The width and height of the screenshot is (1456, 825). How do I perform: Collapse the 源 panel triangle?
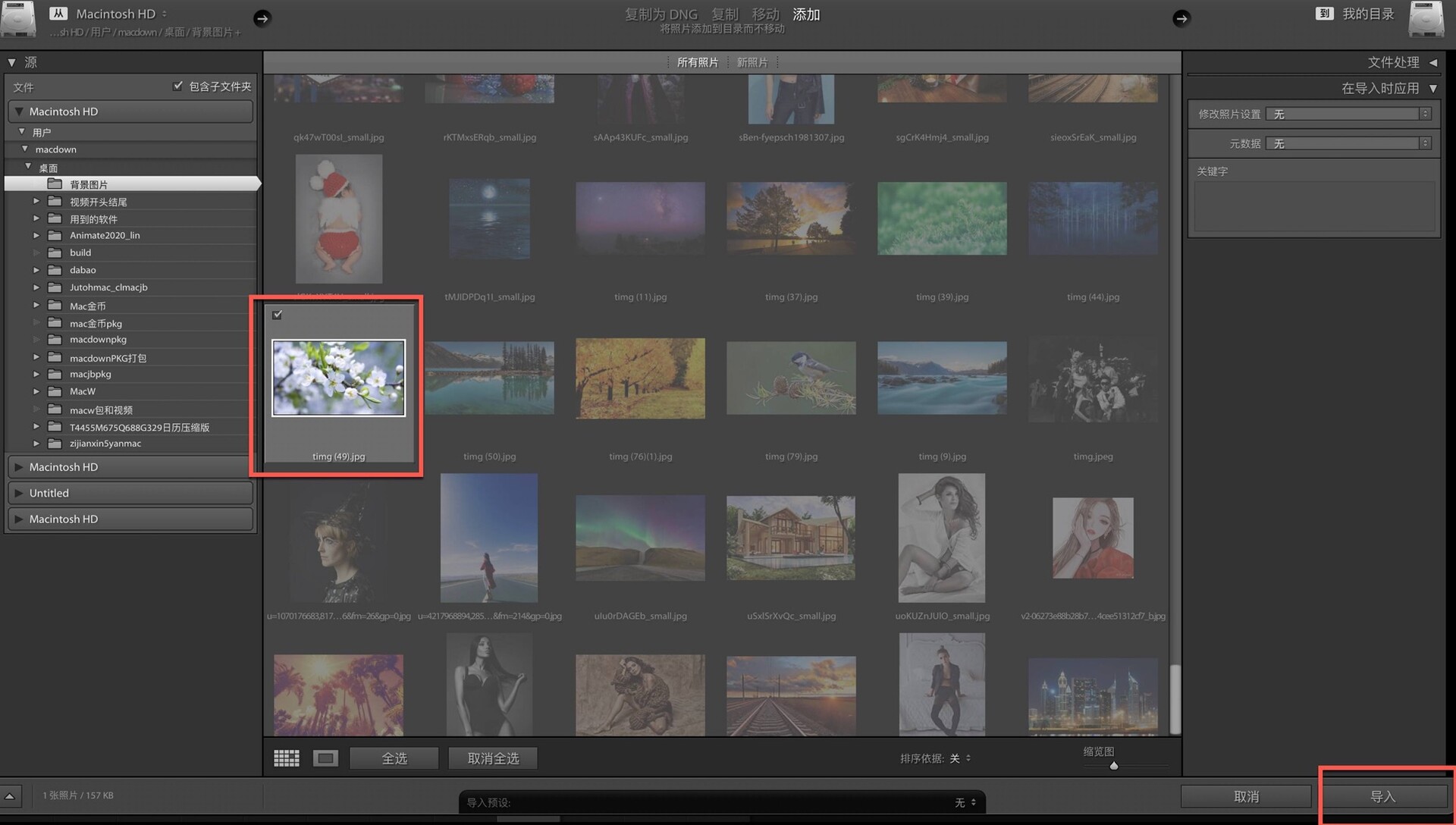tap(11, 62)
